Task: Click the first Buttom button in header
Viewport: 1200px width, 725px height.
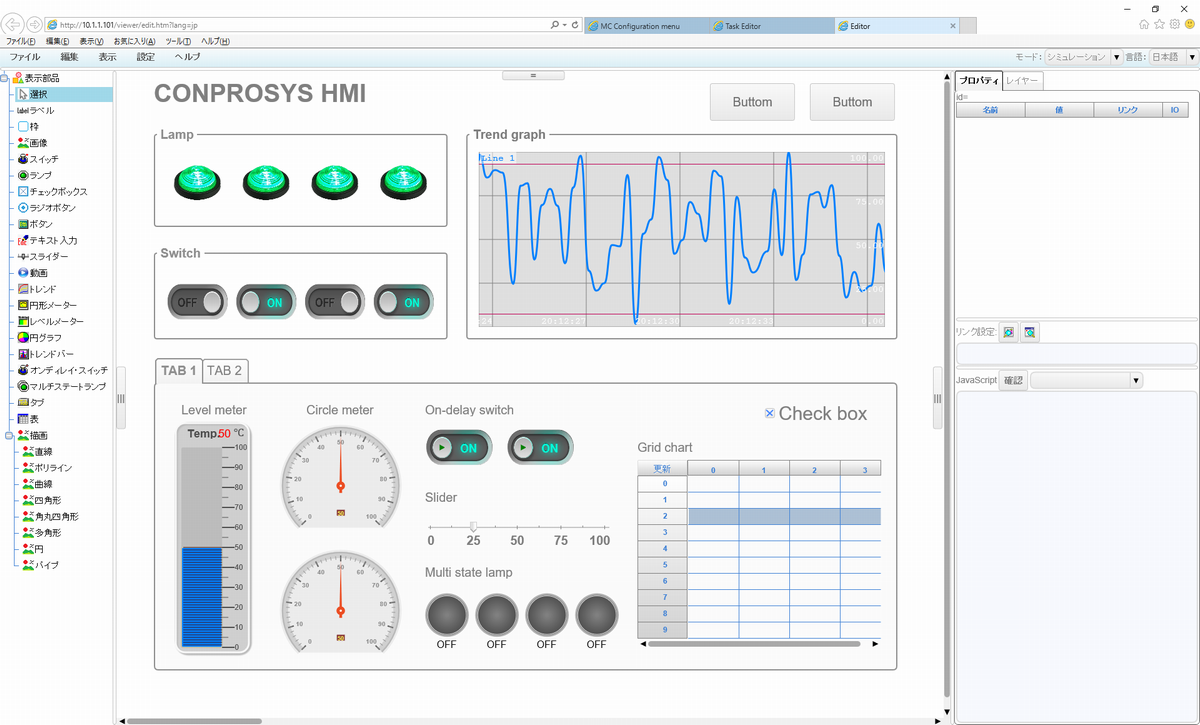Action: point(752,102)
